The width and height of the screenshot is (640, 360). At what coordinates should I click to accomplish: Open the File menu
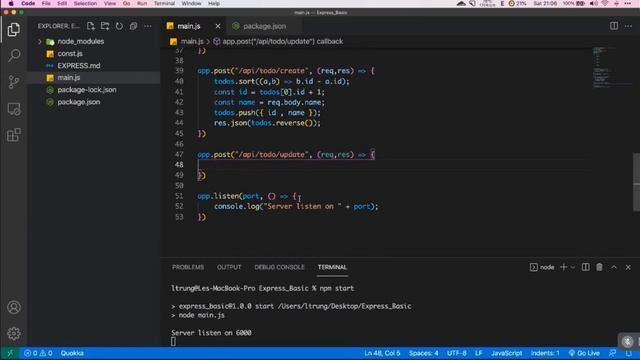(46, 3)
